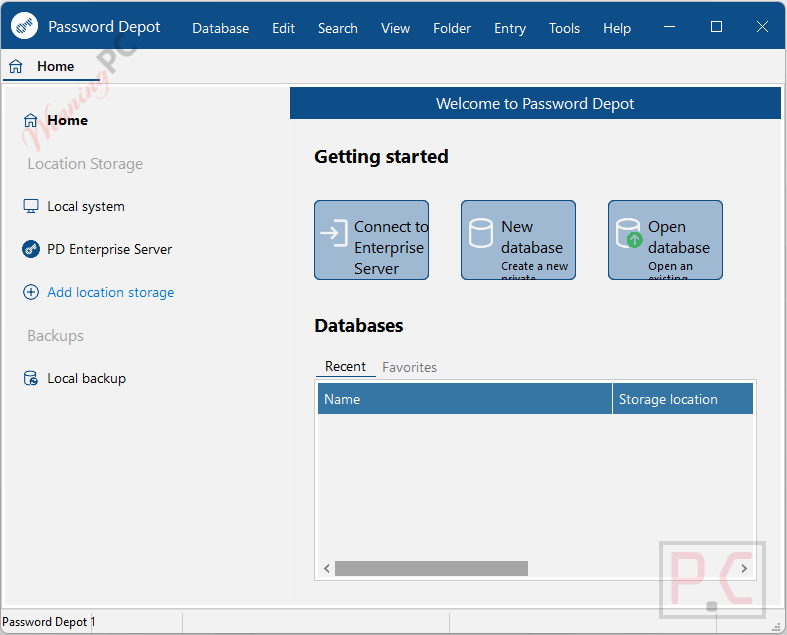Select the Home tab label

(55, 66)
